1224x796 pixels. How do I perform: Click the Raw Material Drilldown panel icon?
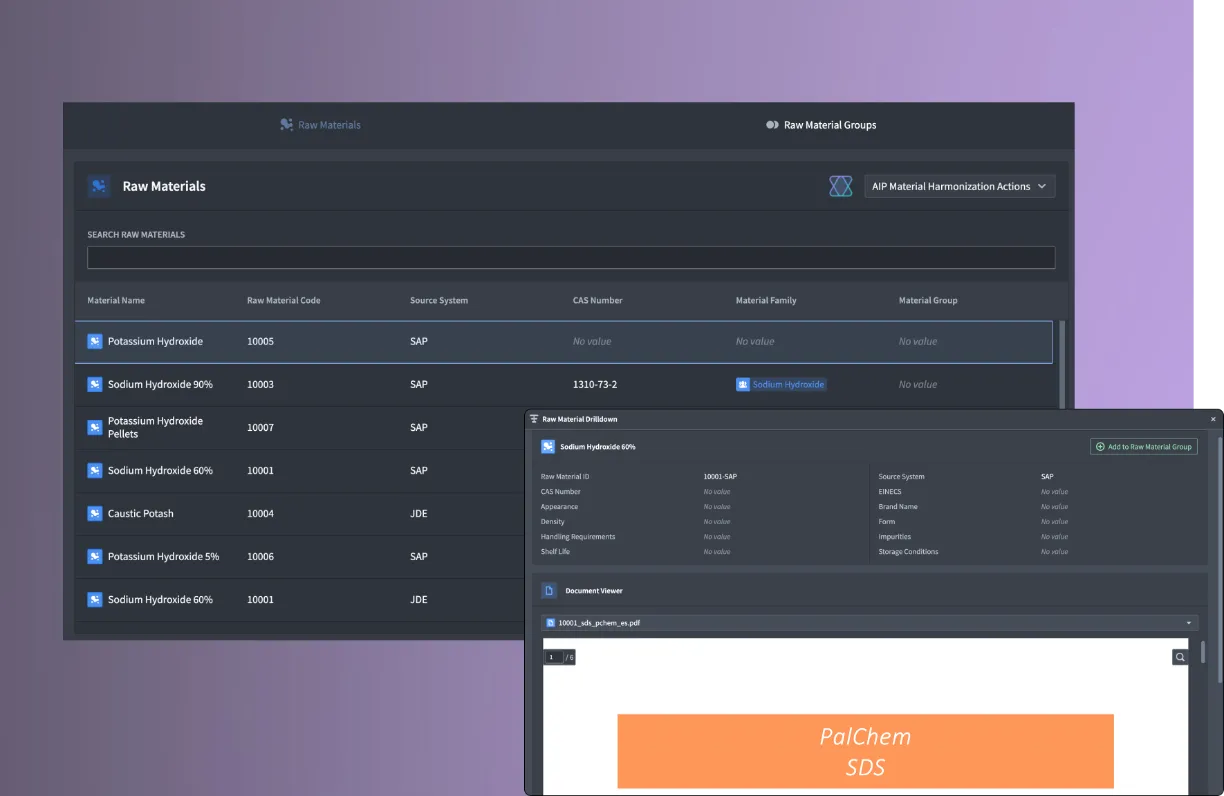tap(534, 419)
